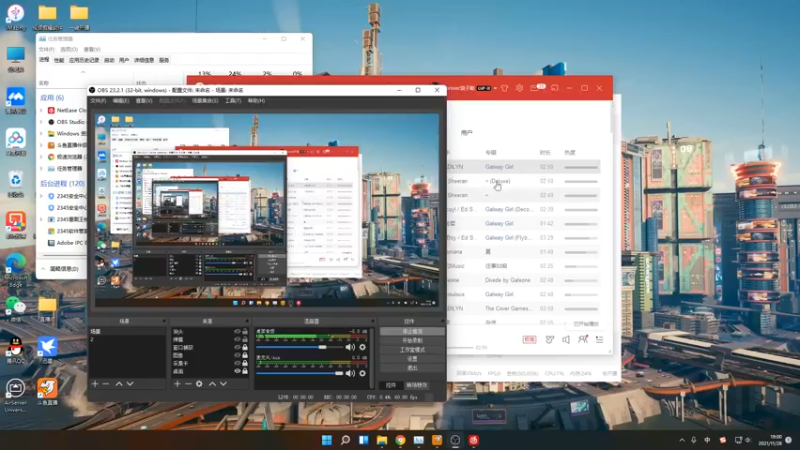This screenshot has width=800, height=450.
Task: Remove the selected scene with the minus icon in OBS Scenes panel
Action: 106,384
